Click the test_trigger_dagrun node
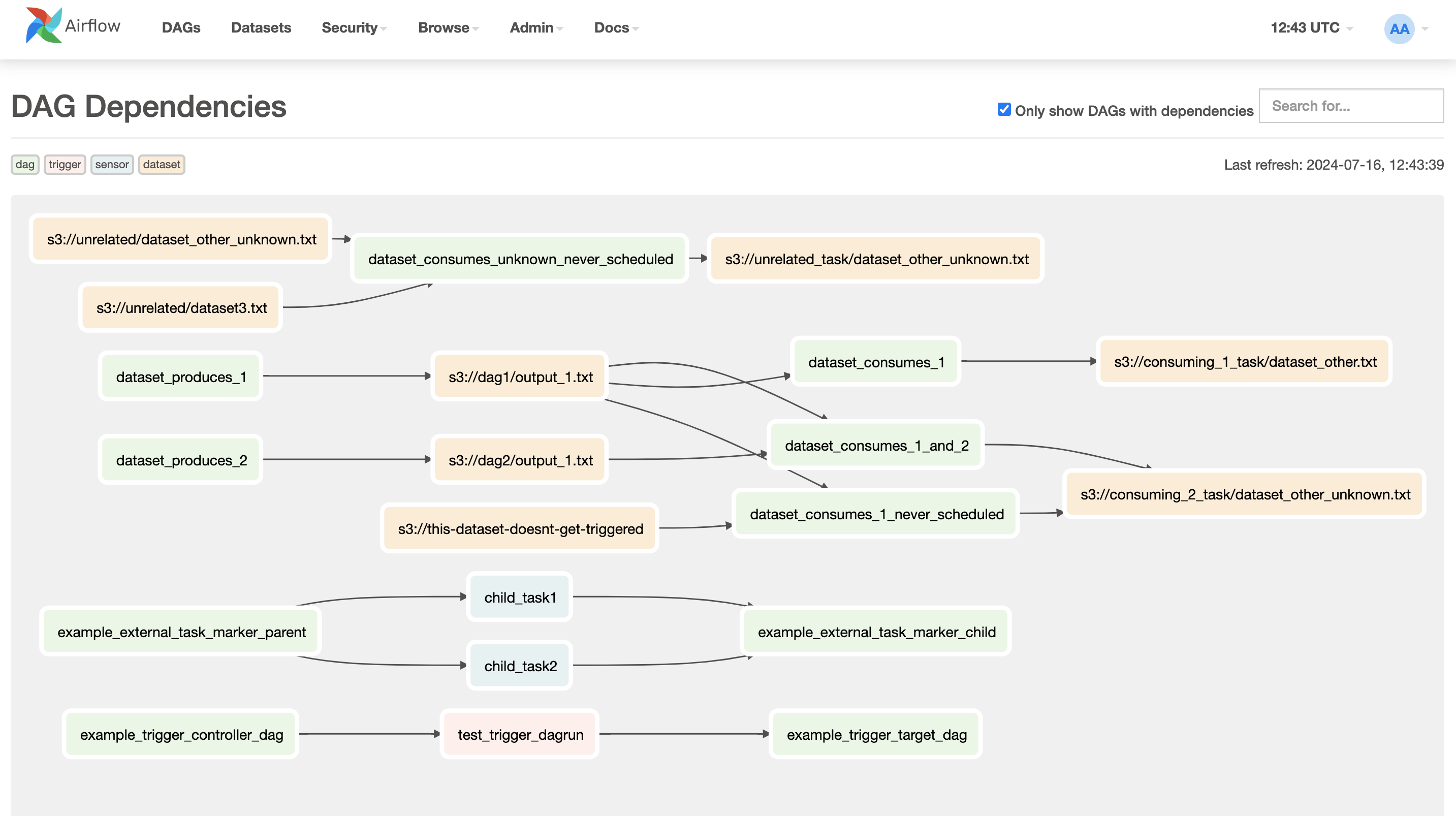 519,734
